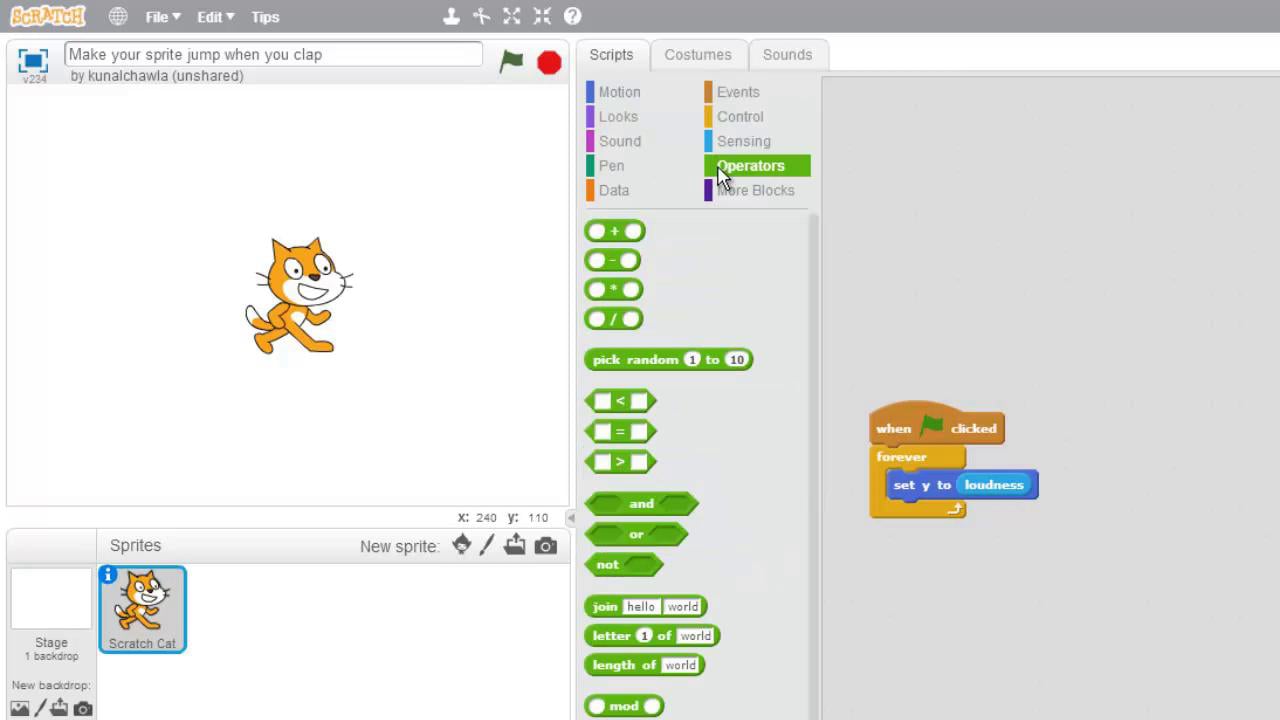
Task: Open the Tips menu
Action: [x=265, y=17]
